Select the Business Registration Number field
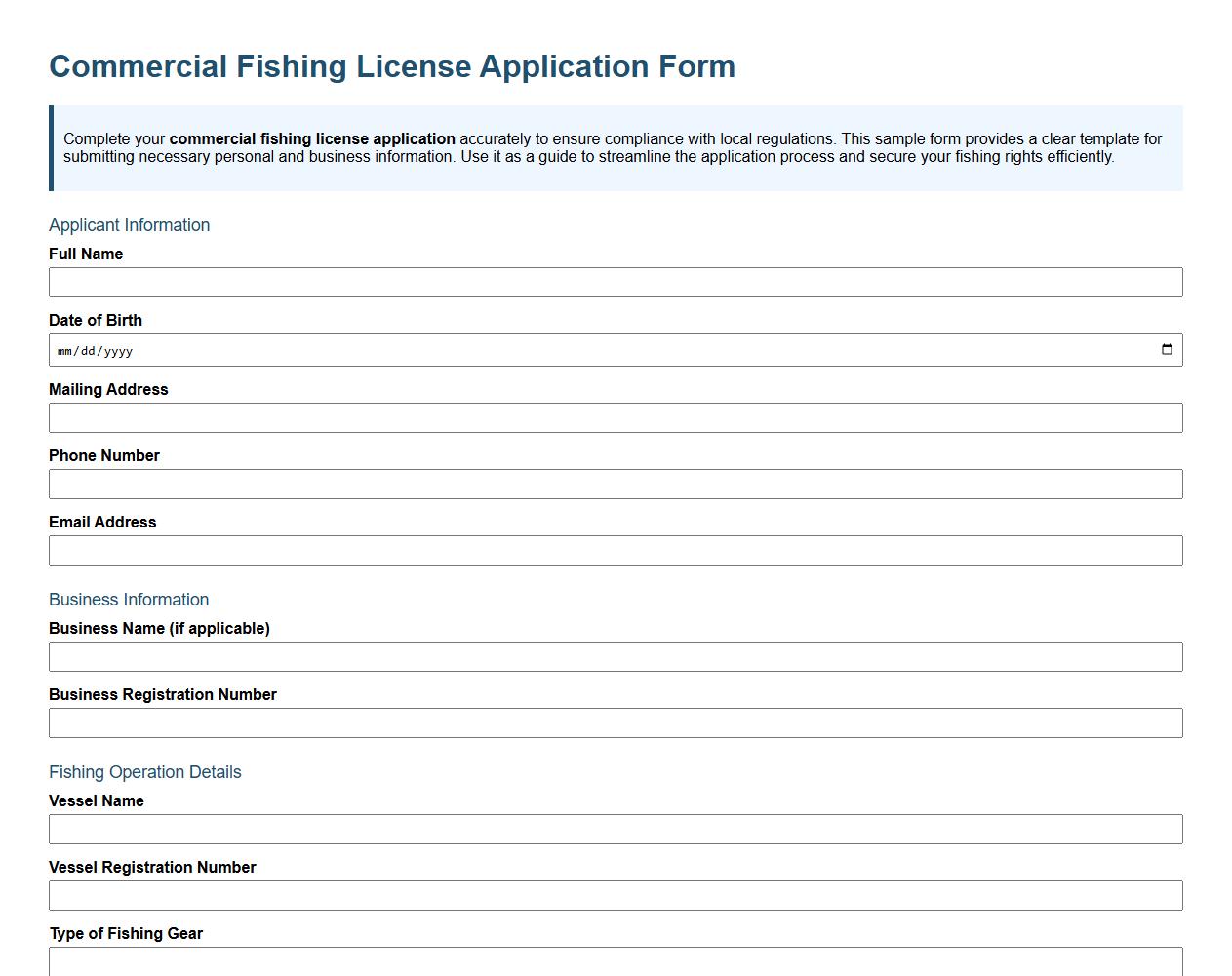The height and width of the screenshot is (976, 1232). [615, 722]
